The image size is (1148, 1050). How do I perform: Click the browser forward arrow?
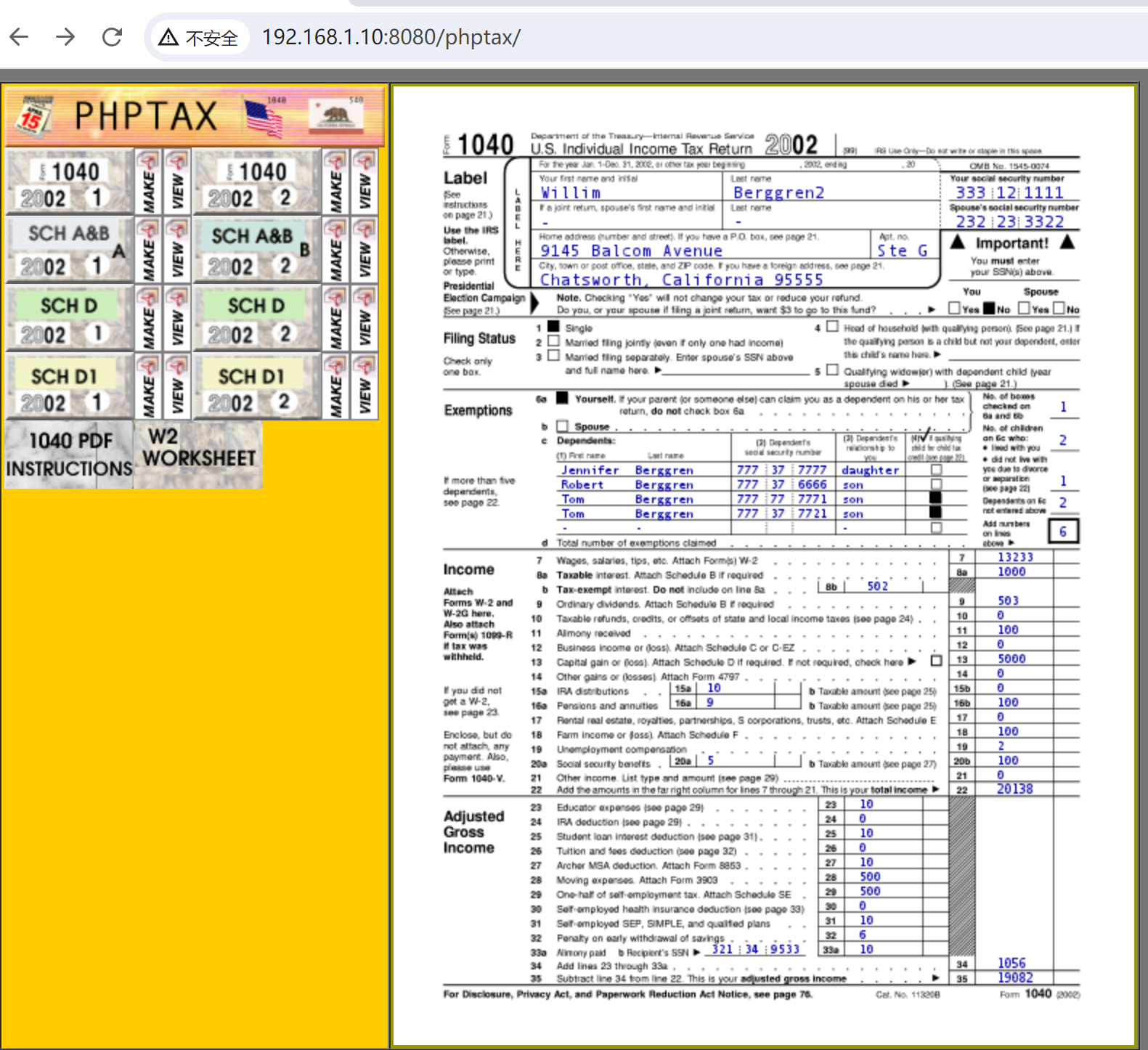65,37
